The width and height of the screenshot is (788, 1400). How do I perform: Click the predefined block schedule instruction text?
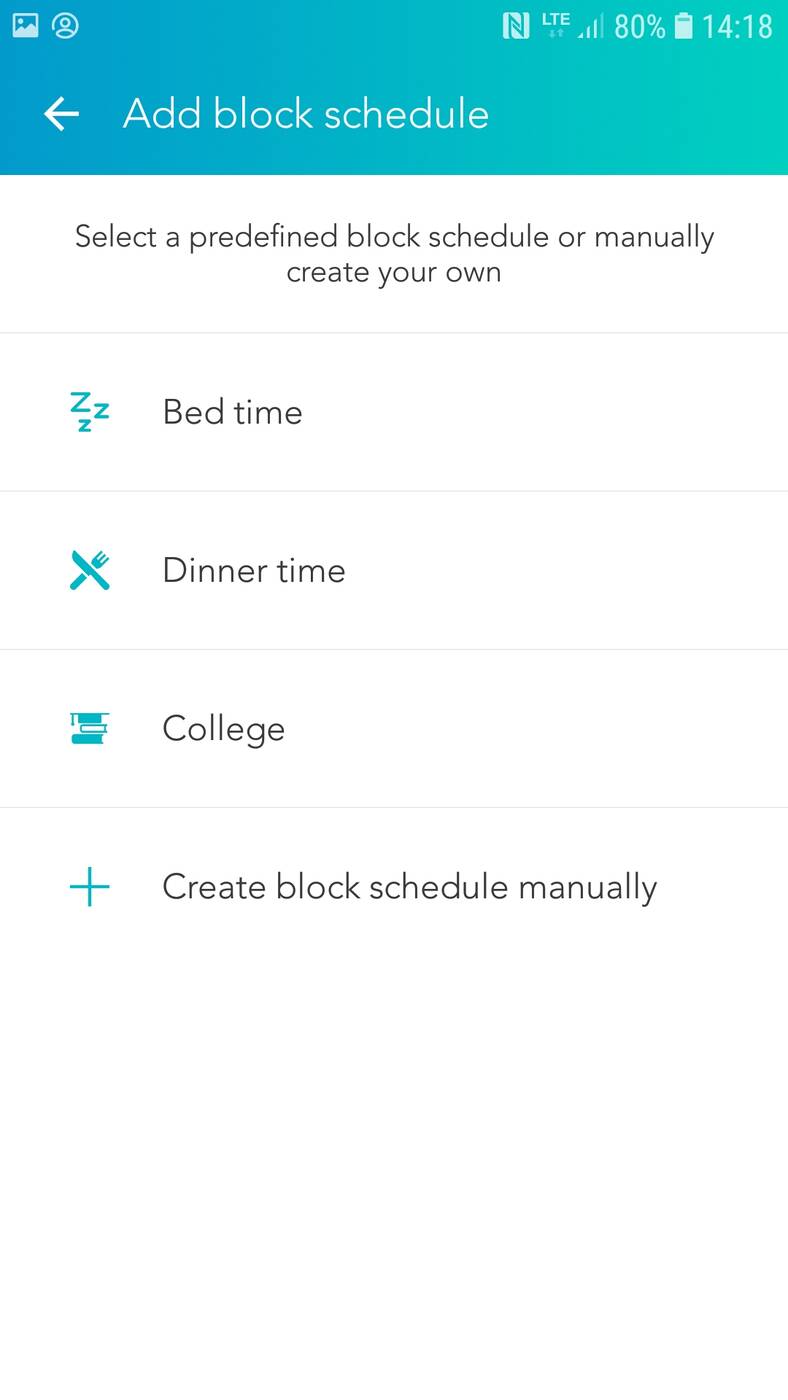[394, 254]
